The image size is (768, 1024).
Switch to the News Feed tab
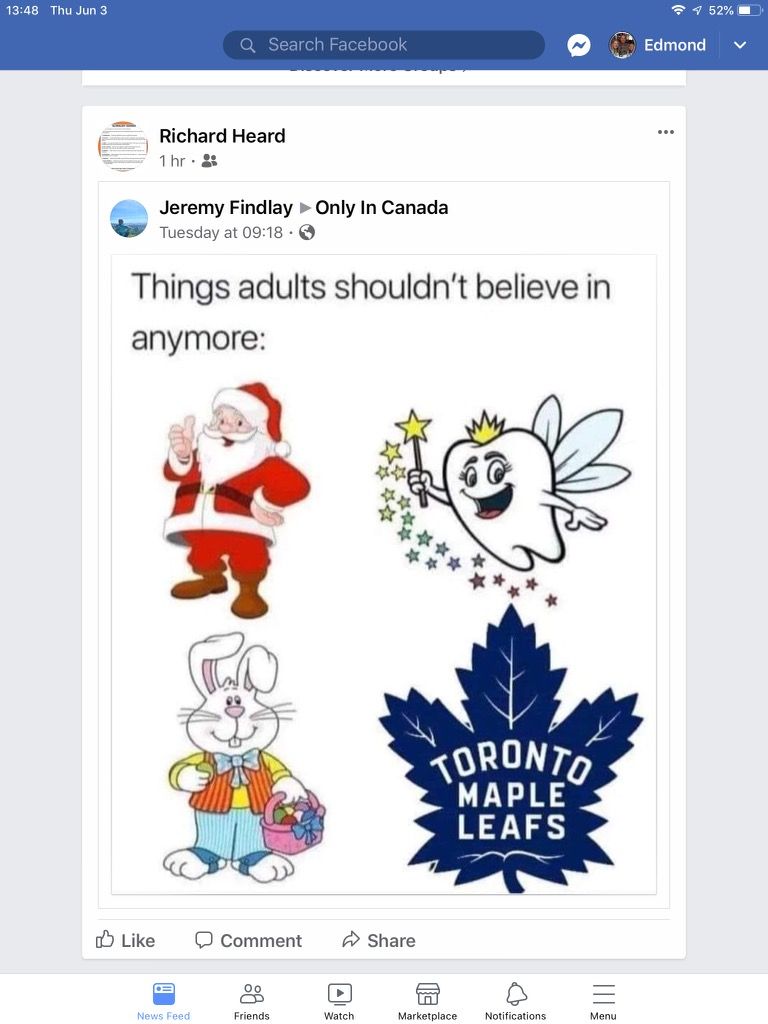pos(163,1000)
